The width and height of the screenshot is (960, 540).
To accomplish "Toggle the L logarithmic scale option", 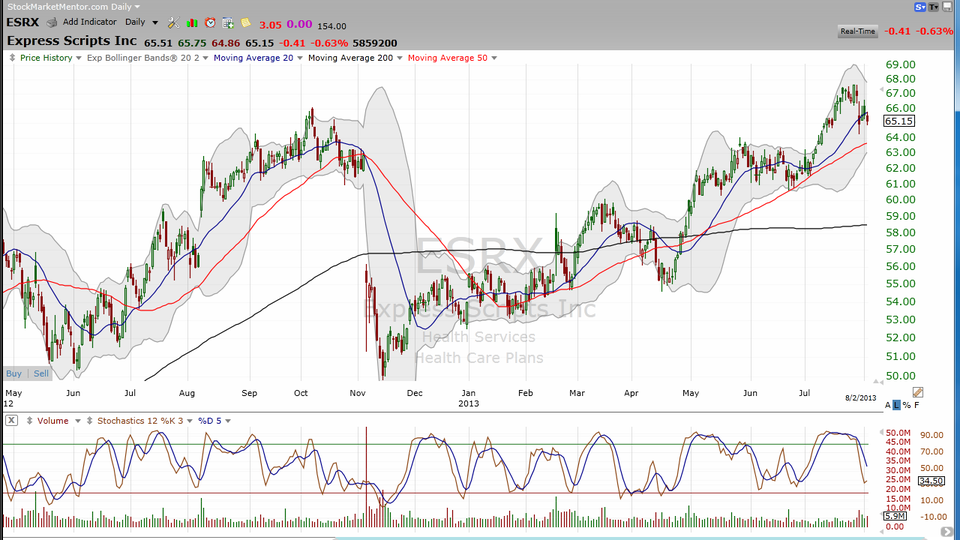I will tap(897, 405).
